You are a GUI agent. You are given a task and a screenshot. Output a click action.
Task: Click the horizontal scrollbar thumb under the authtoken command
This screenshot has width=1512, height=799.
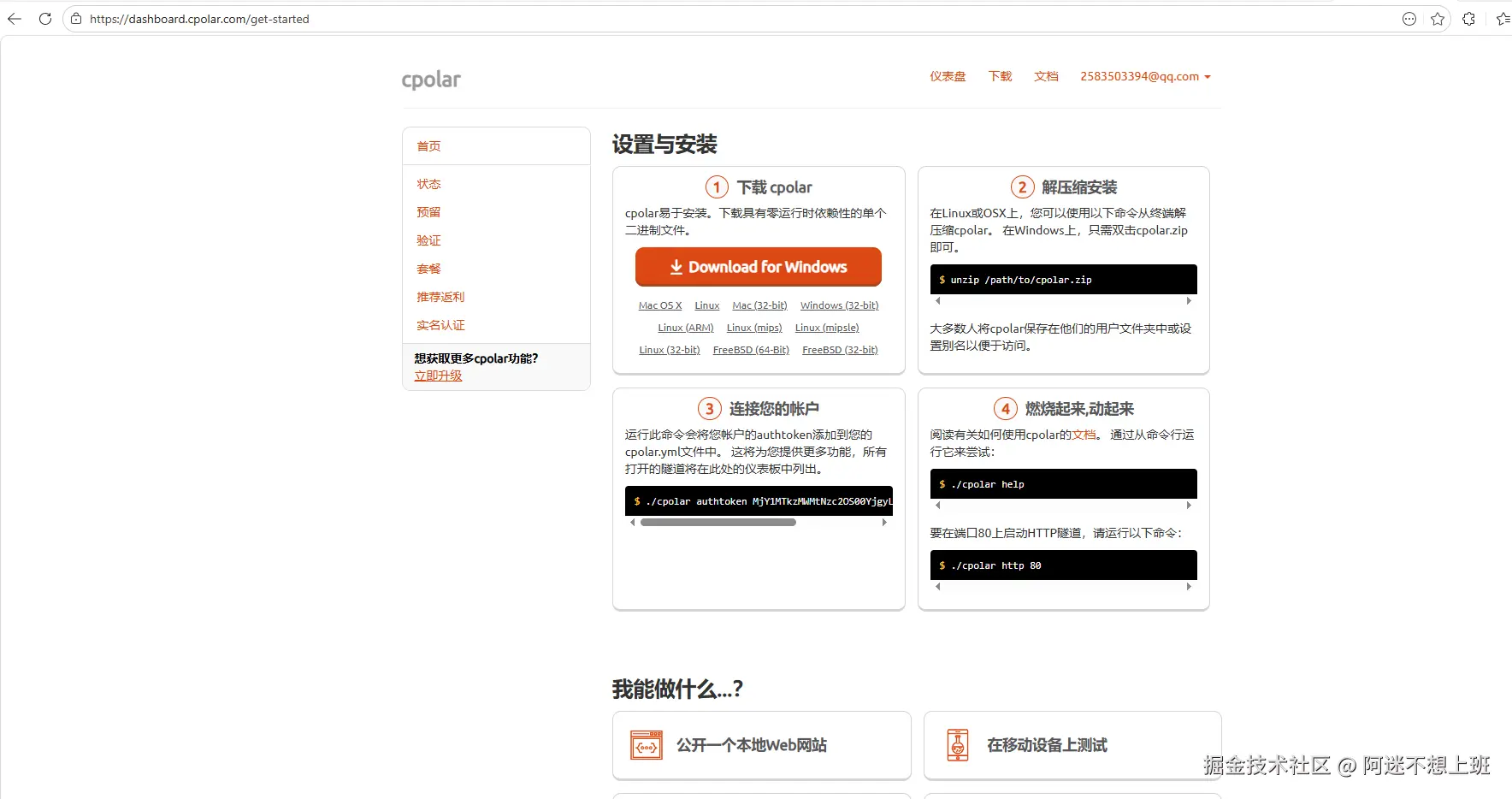pos(718,523)
